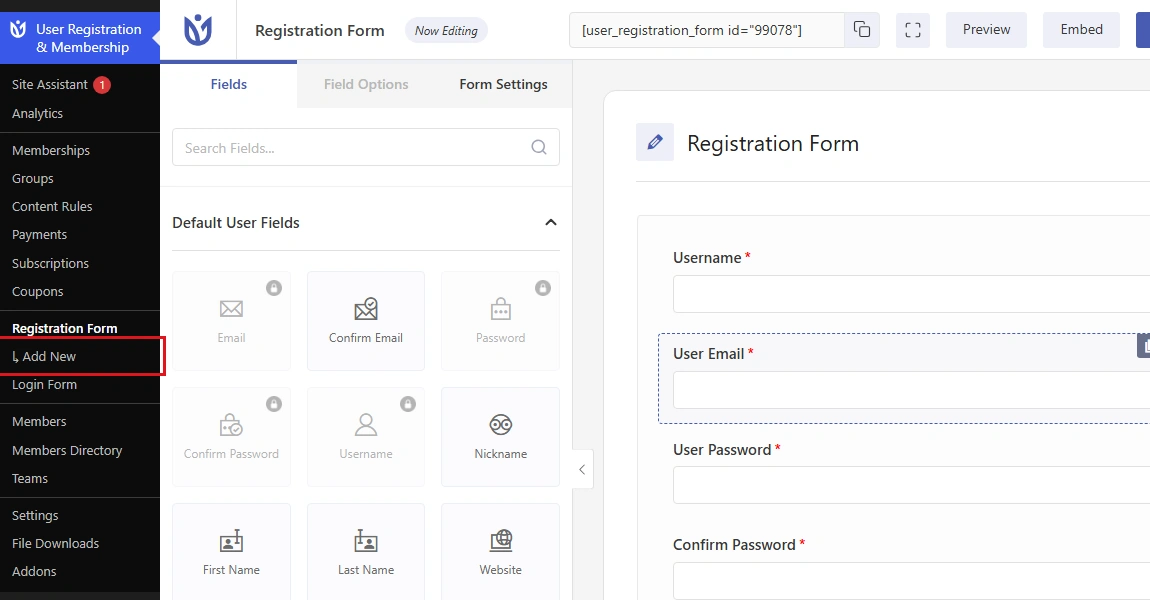Screen dimensions: 1150x600
Task: Go to Payments page
Action: coord(40,235)
